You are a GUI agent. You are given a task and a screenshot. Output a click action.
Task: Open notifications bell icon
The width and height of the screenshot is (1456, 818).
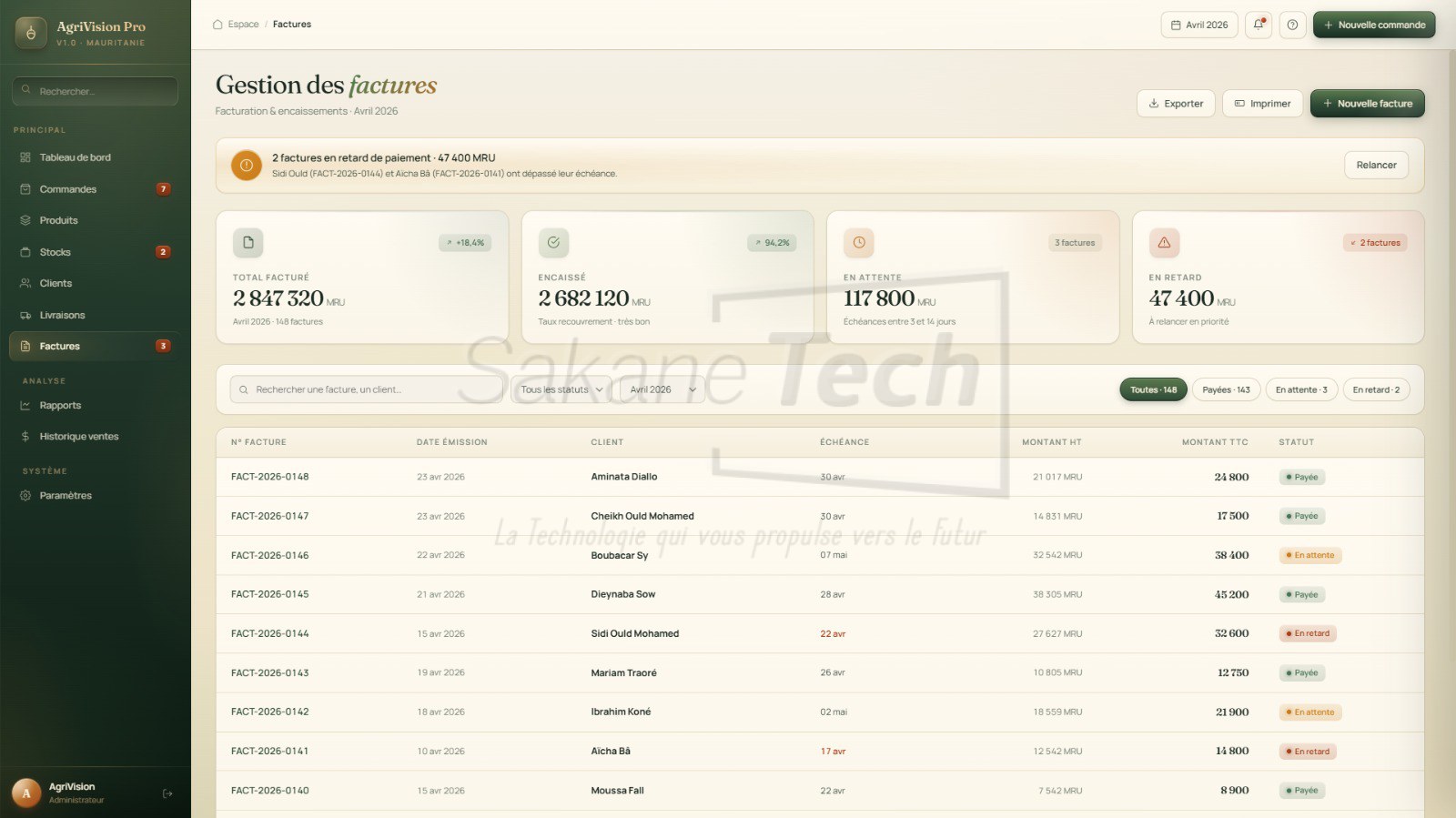(1259, 25)
